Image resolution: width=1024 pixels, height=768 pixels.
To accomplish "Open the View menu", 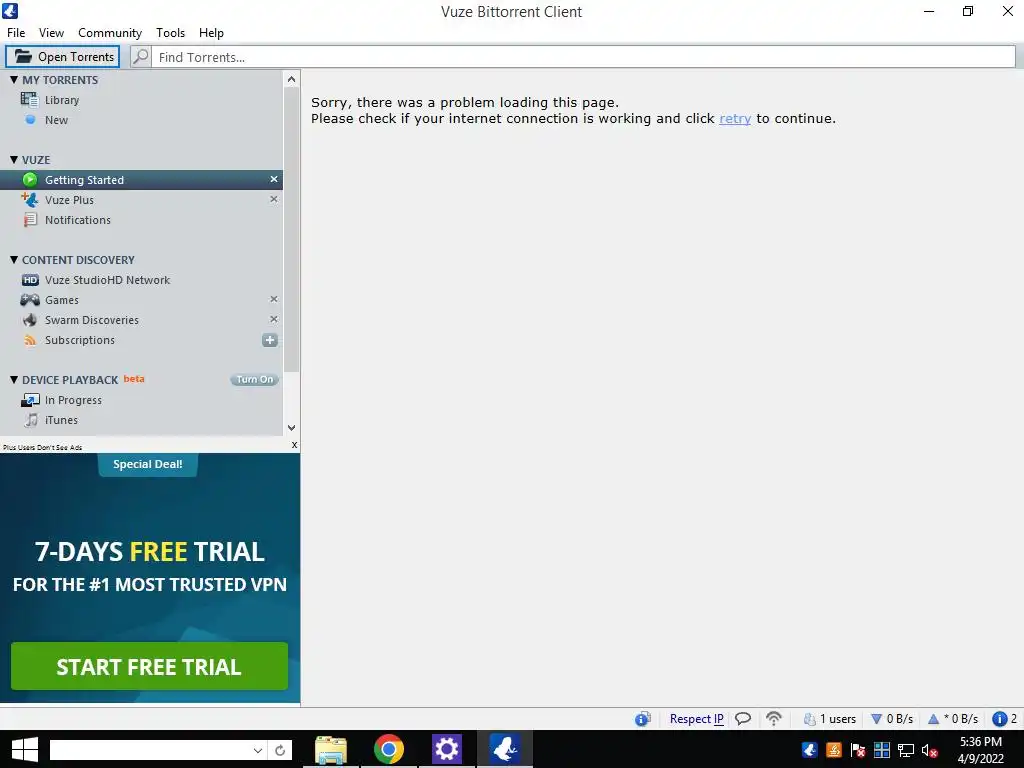I will point(51,33).
